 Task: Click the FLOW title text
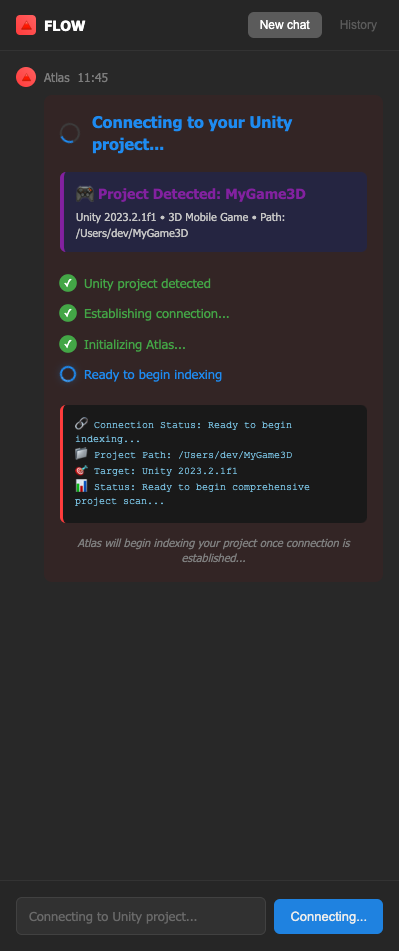click(x=65, y=25)
